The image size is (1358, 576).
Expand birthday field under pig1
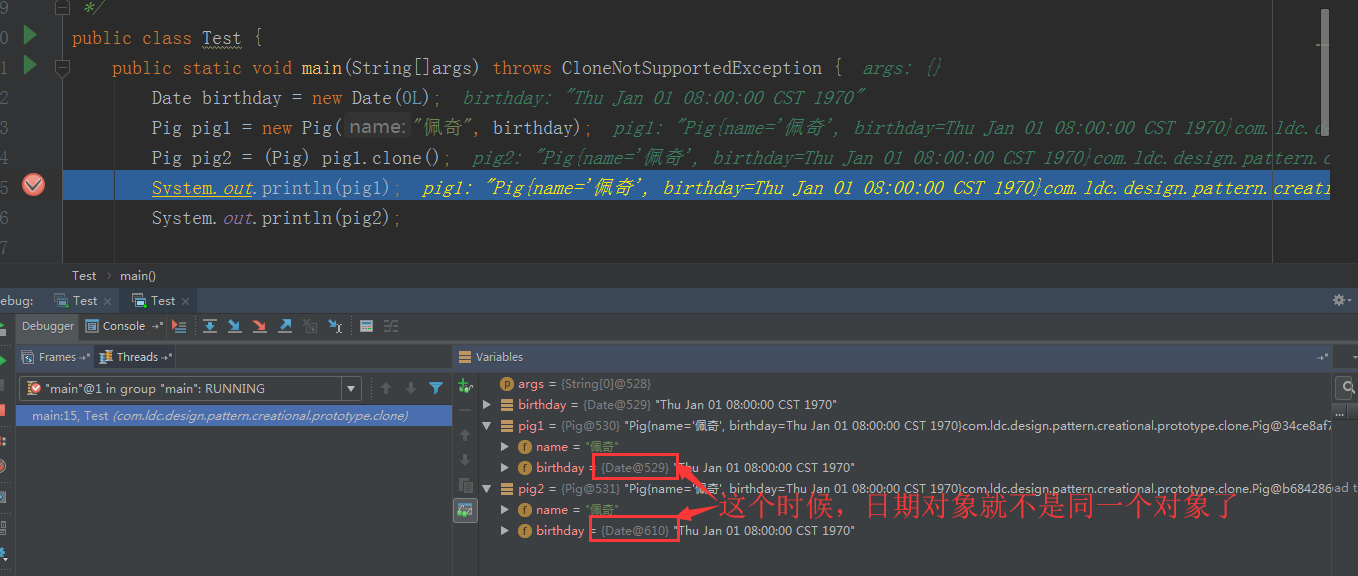pos(505,468)
